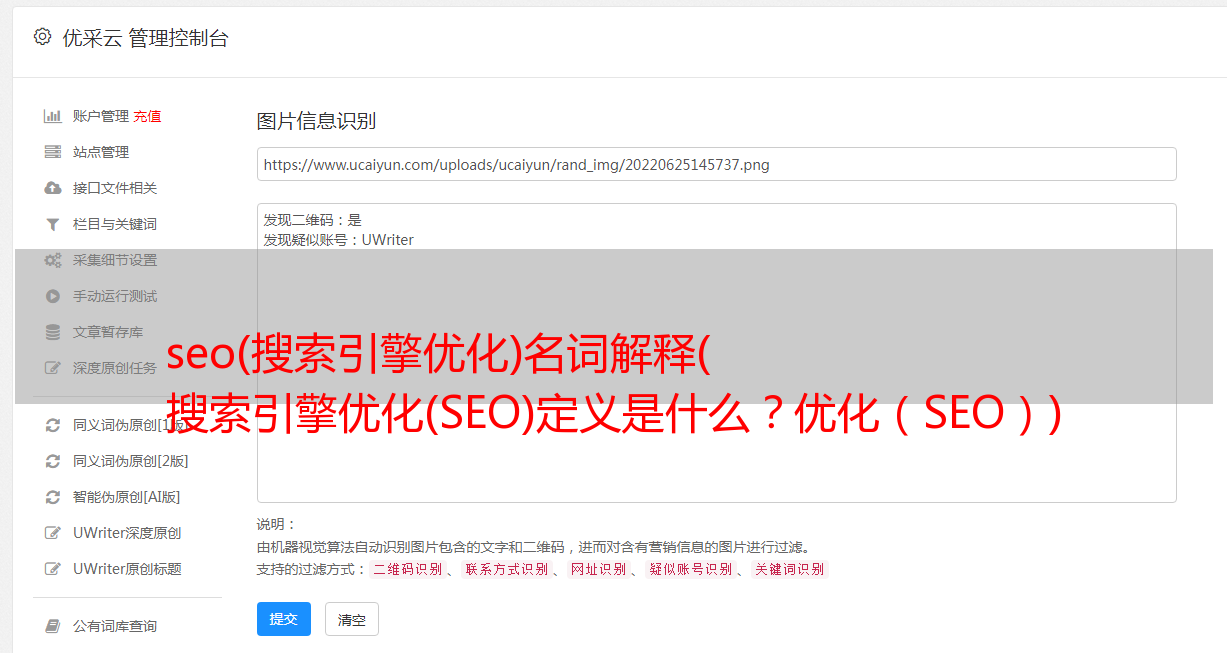The width and height of the screenshot is (1227, 653).
Task: Click the 联系方式识别 filter tag
Action: pos(506,569)
